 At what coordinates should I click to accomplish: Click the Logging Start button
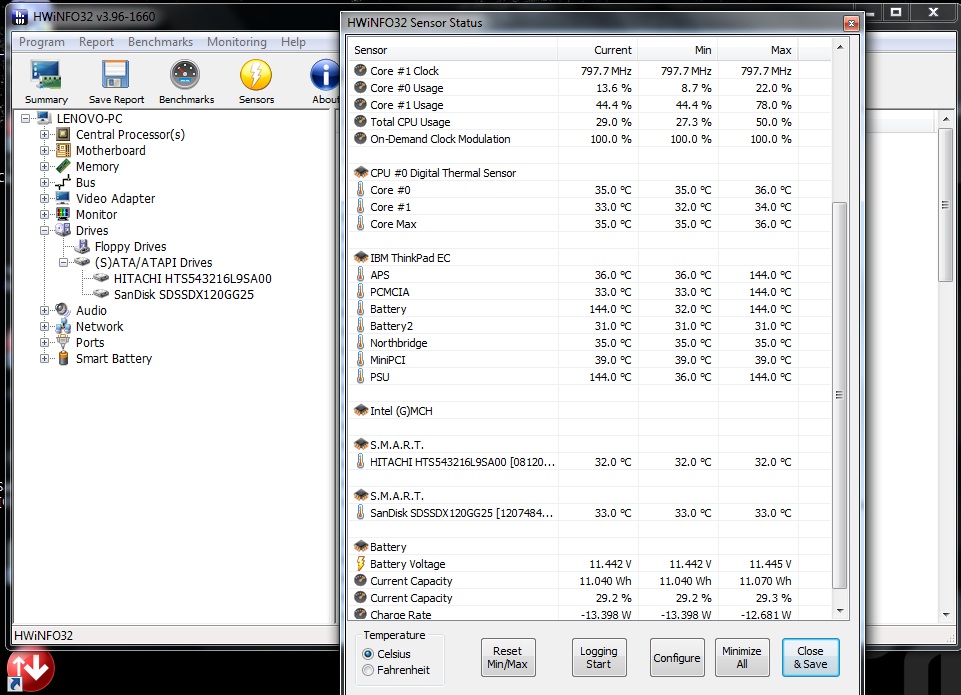(599, 657)
